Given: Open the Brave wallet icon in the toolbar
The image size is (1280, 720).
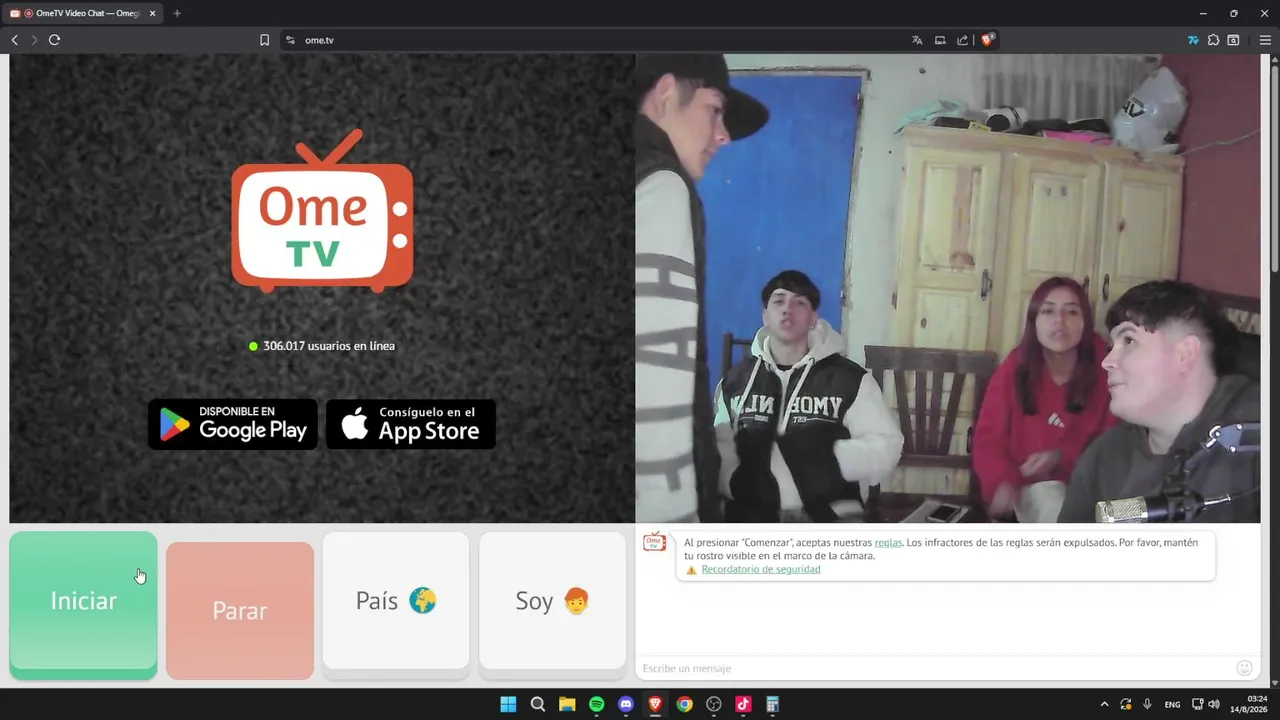Looking at the screenshot, I should click(1233, 40).
